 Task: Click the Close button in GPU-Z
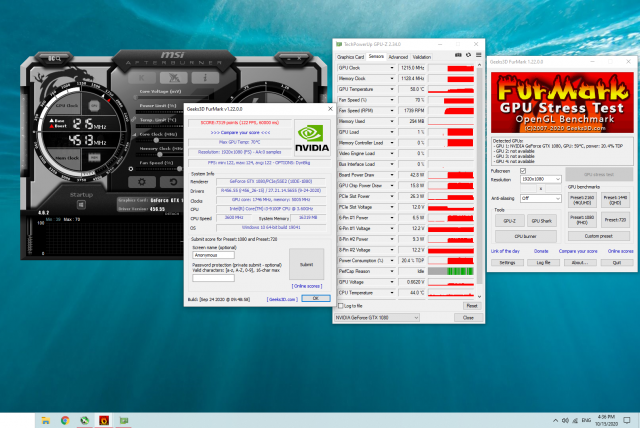tap(468, 317)
